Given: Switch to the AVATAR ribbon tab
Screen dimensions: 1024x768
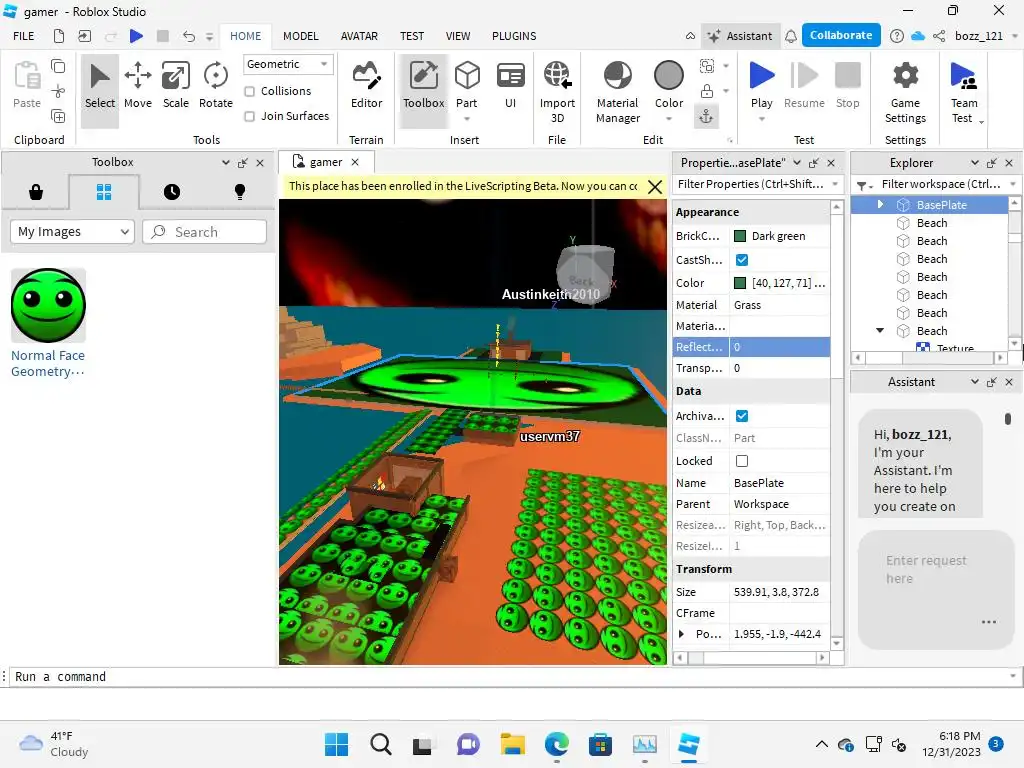Looking at the screenshot, I should [x=359, y=36].
